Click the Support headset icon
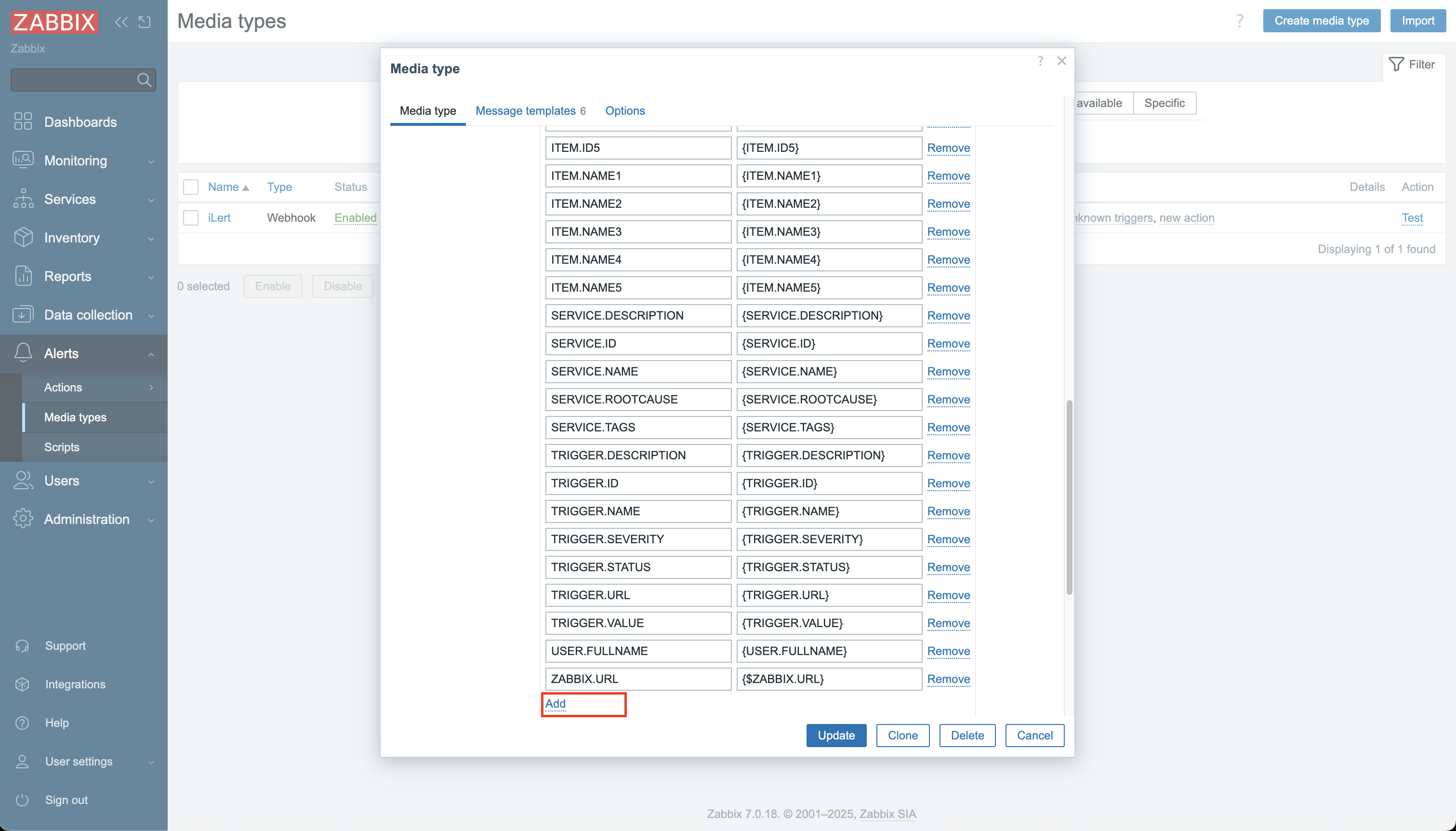This screenshot has width=1456, height=831. (x=22, y=645)
